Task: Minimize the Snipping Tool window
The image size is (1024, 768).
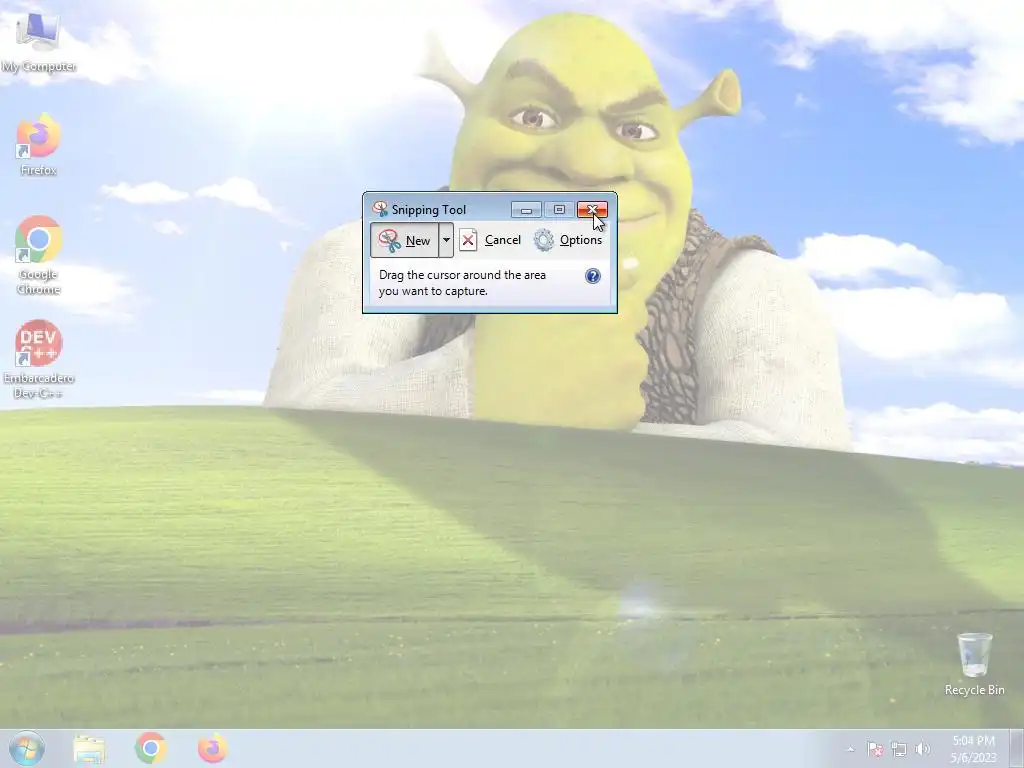Action: 526,210
